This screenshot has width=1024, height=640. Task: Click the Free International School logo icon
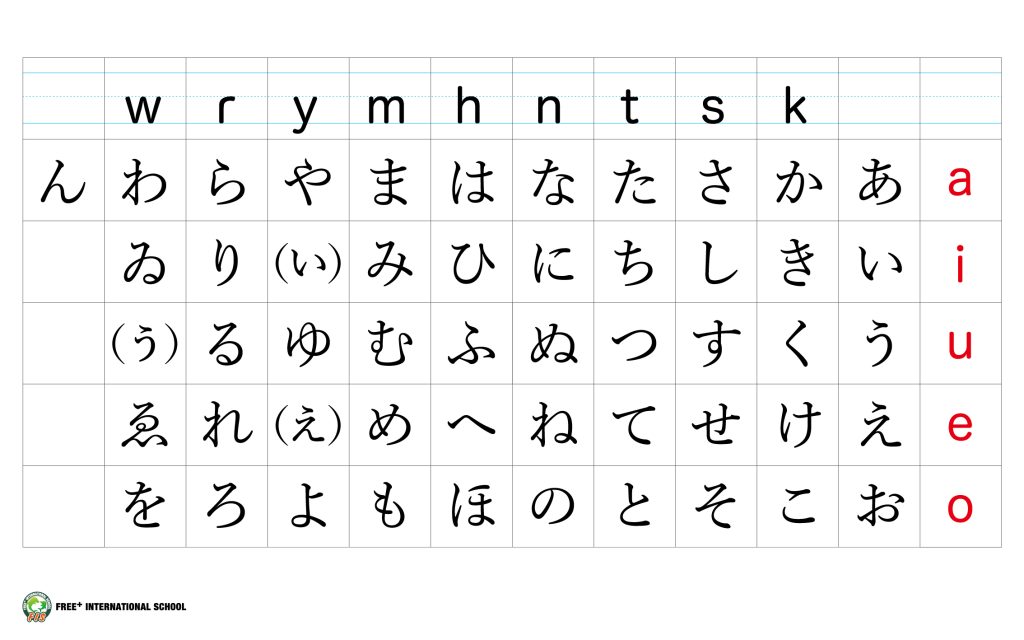(34, 606)
